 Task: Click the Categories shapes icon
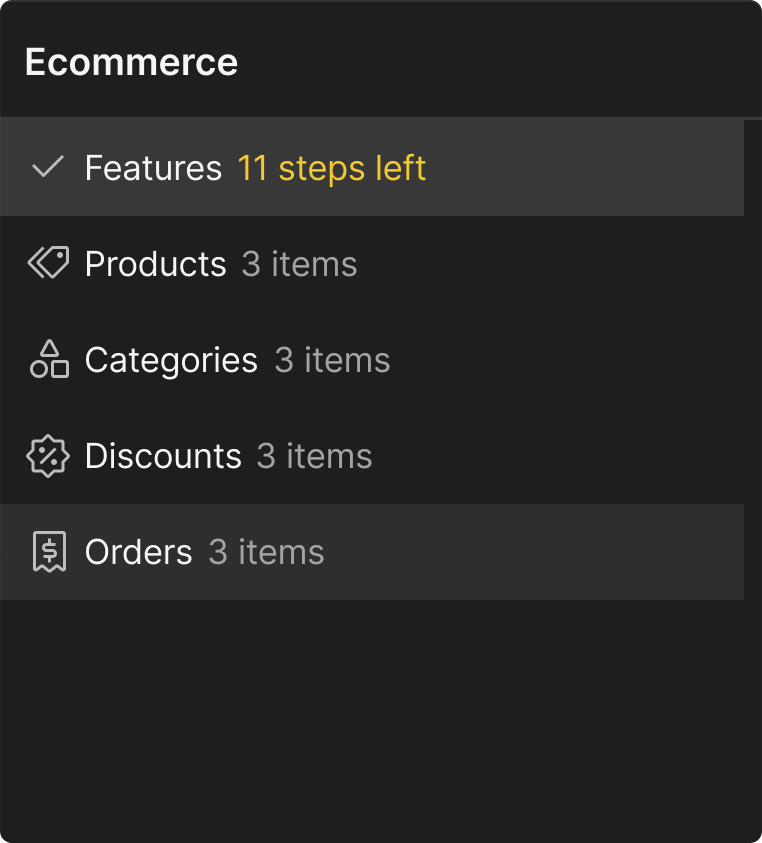(x=48, y=359)
